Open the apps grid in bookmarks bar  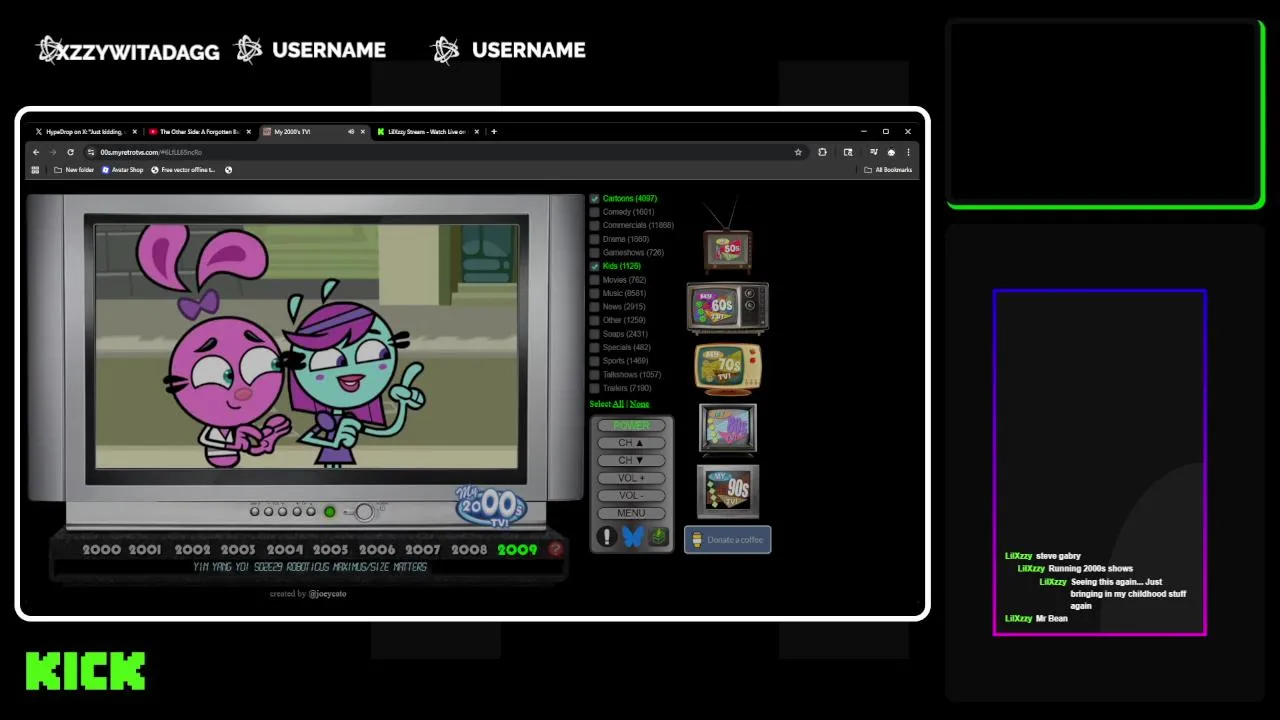tap(35, 170)
